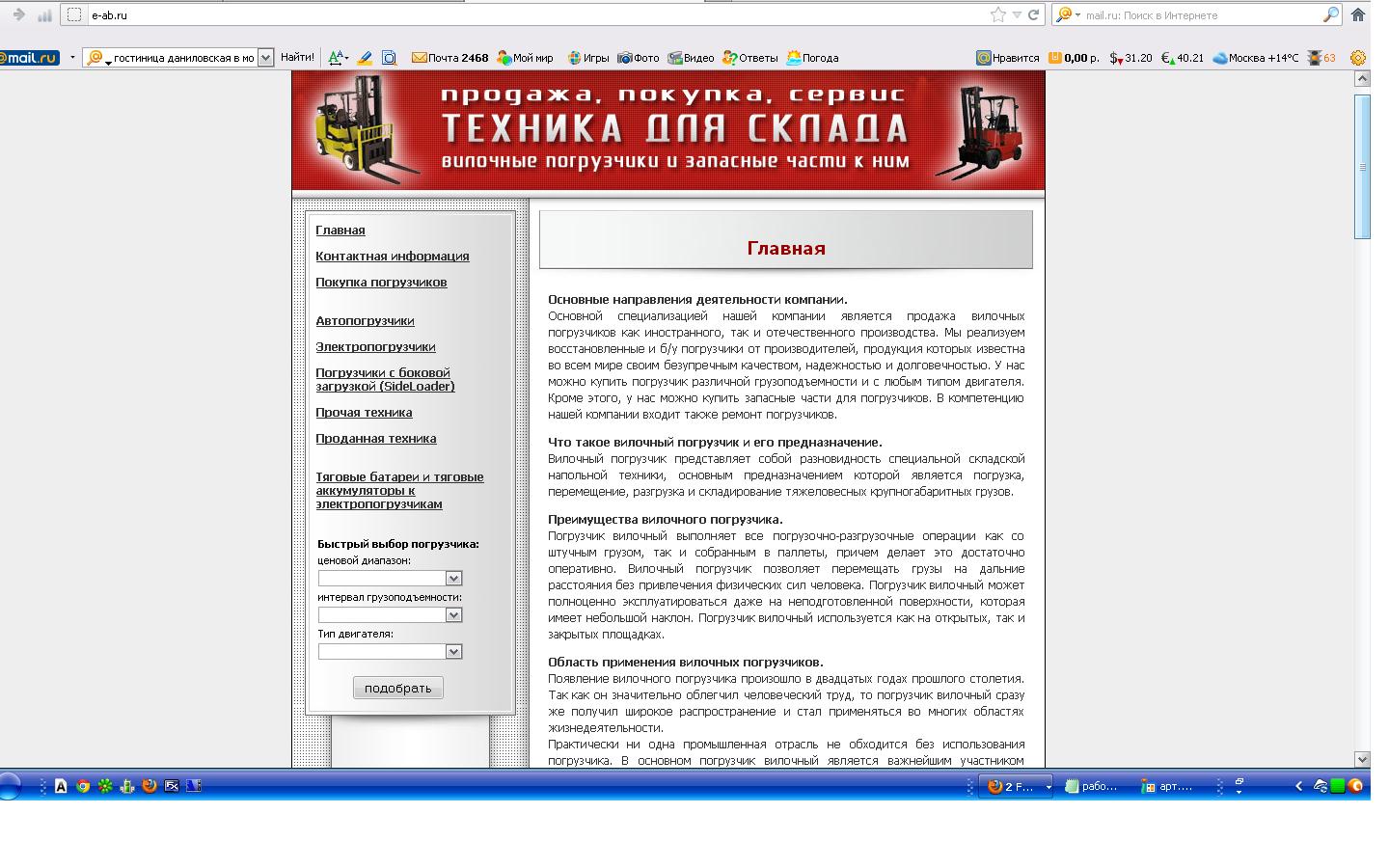1389x868 pixels.
Task: Launch Chrome from the quick launch bar
Action: coord(83,786)
